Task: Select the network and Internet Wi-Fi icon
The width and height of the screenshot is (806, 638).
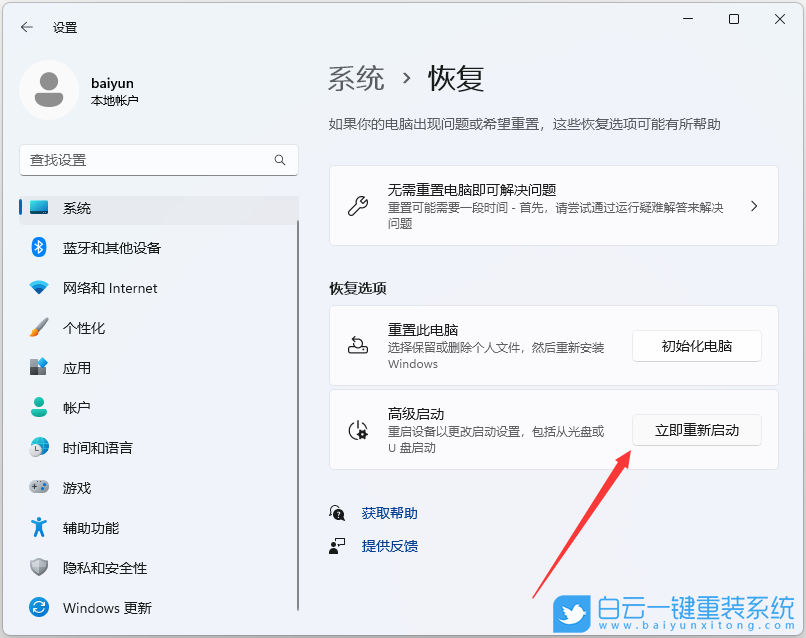Action: pyautogui.click(x=39, y=288)
